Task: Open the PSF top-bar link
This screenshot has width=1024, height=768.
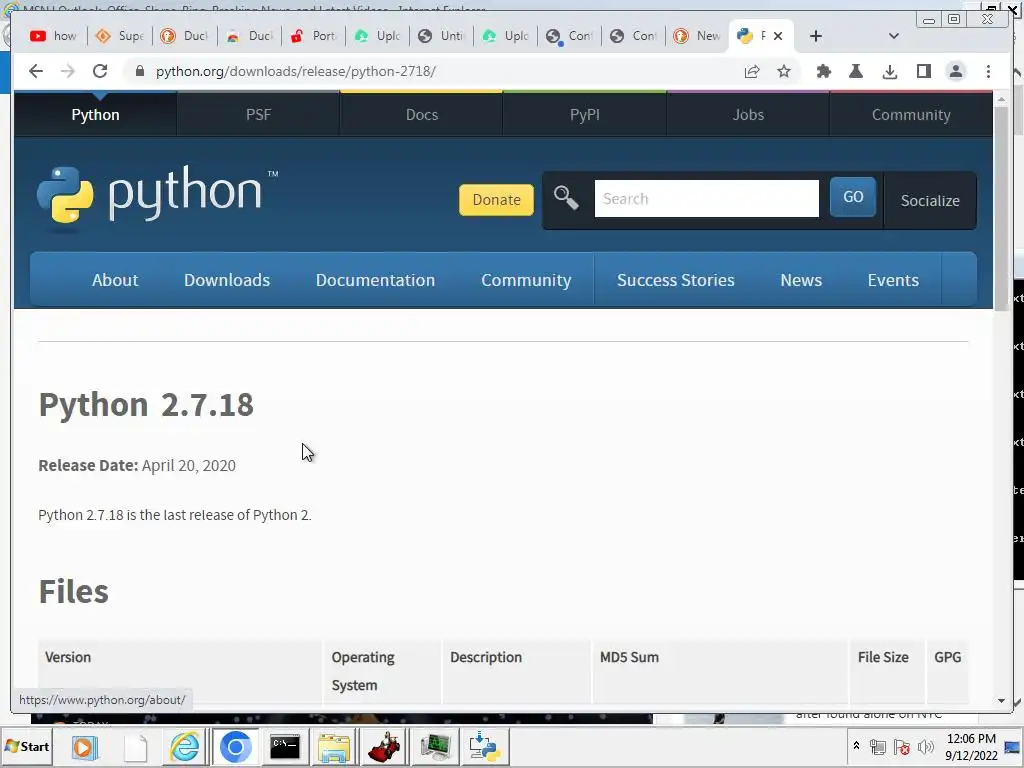Action: [259, 114]
